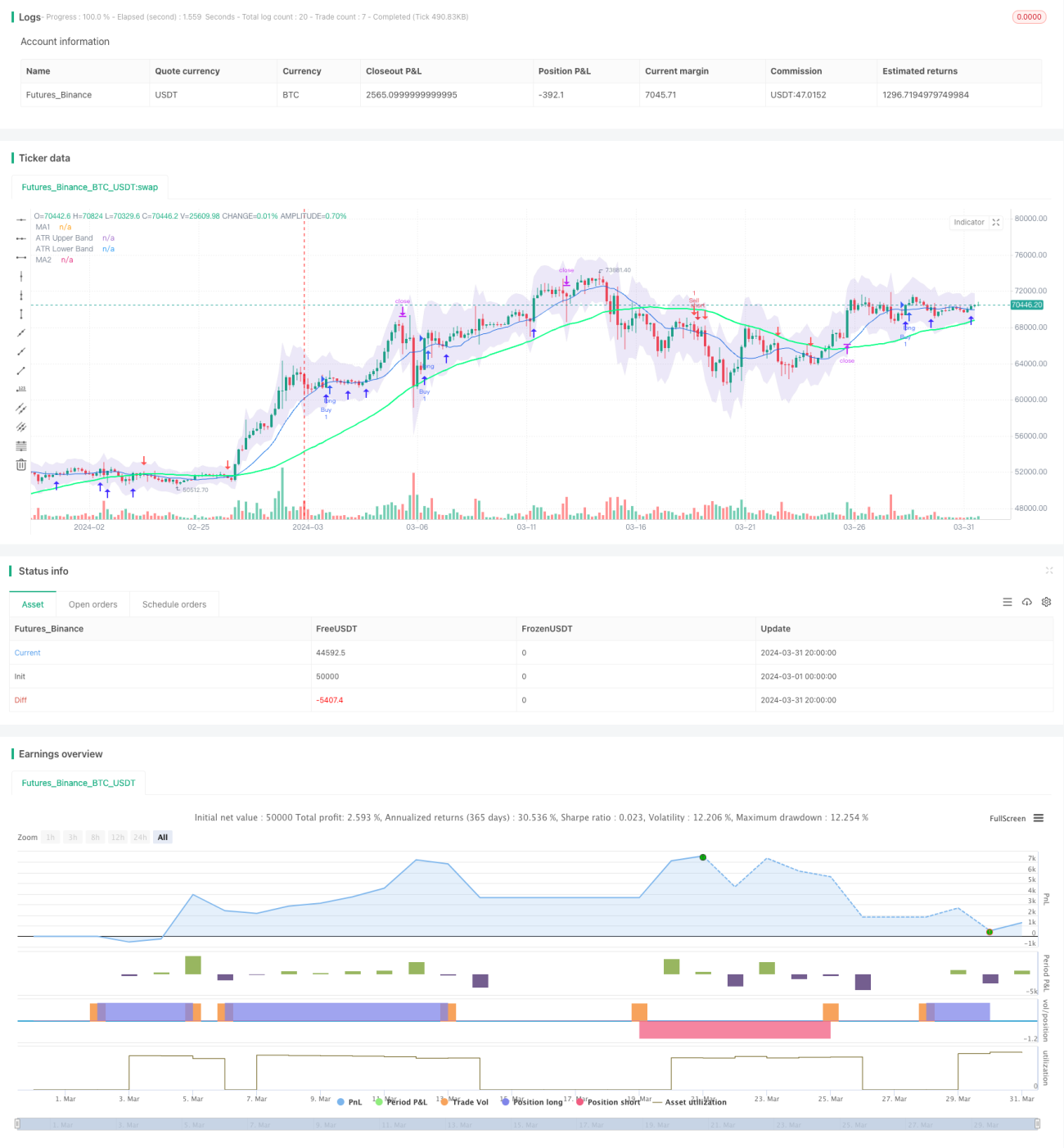
Task: Choose the price line tool with 123 label
Action: pyautogui.click(x=21, y=389)
